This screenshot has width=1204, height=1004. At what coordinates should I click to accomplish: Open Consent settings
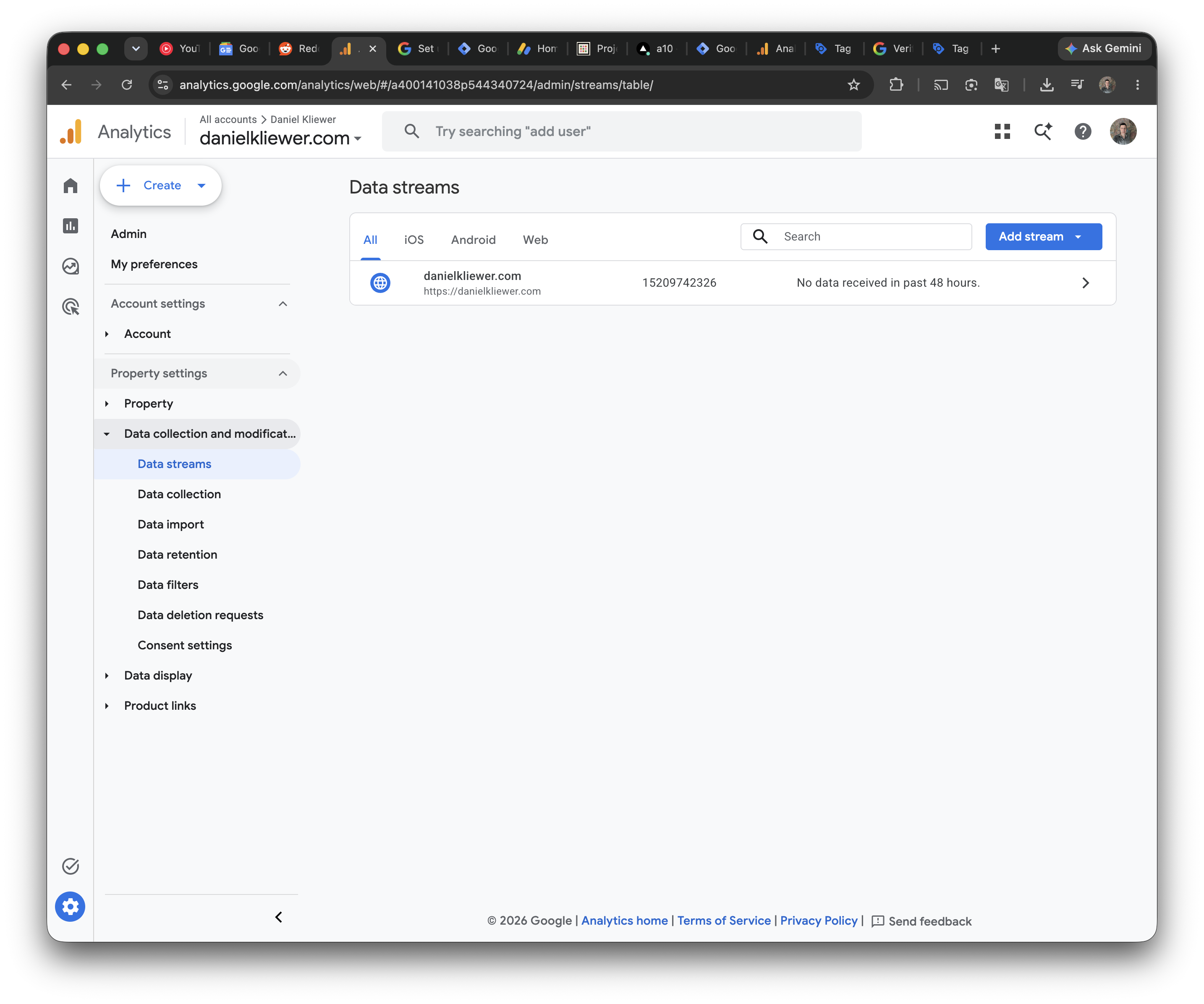pos(185,645)
